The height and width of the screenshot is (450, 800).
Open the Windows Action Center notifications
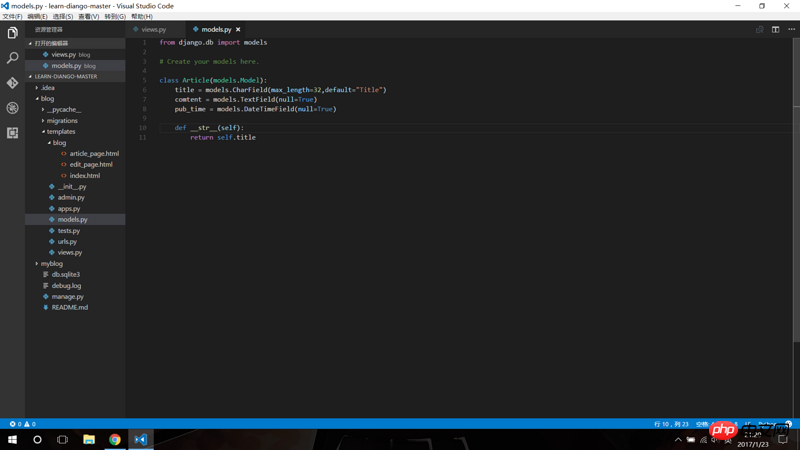[783, 439]
